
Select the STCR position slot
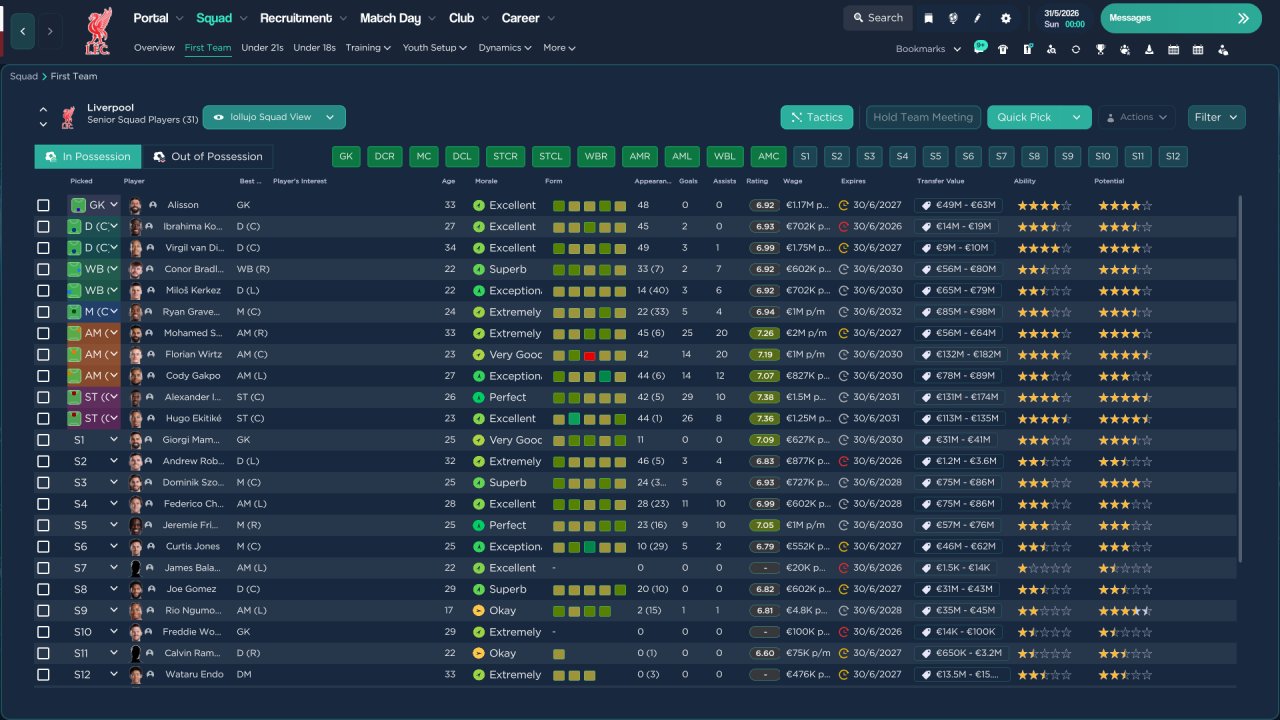click(506, 157)
